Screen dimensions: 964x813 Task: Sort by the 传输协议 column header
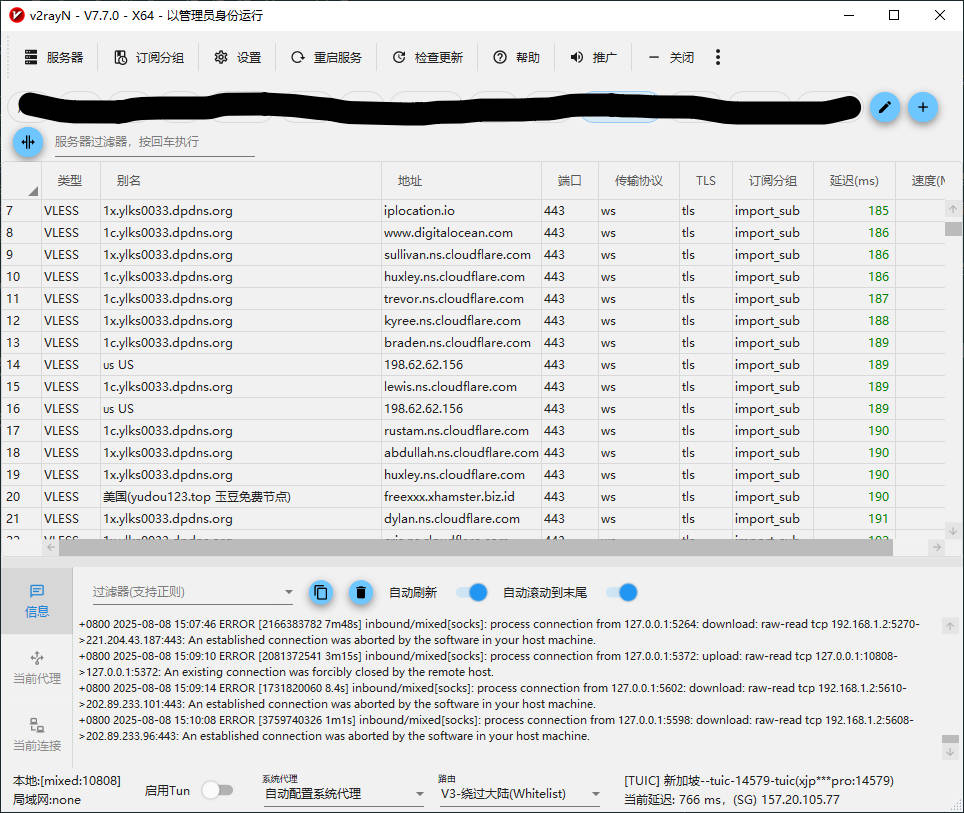[x=639, y=181]
